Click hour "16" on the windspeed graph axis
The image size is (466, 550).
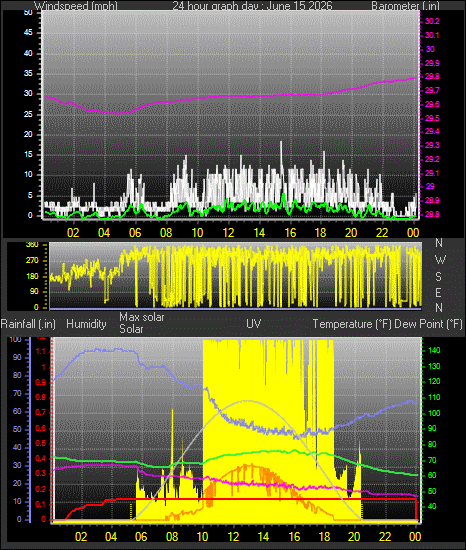[x=290, y=233]
